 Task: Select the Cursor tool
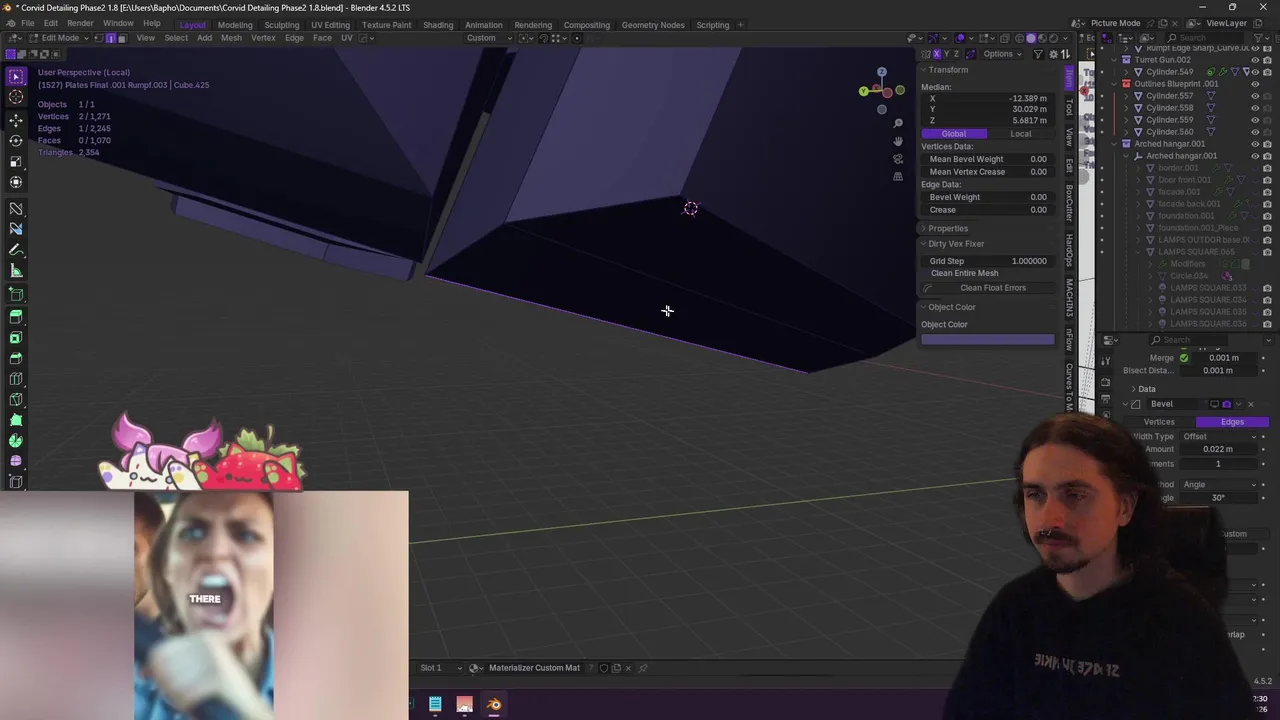16,97
